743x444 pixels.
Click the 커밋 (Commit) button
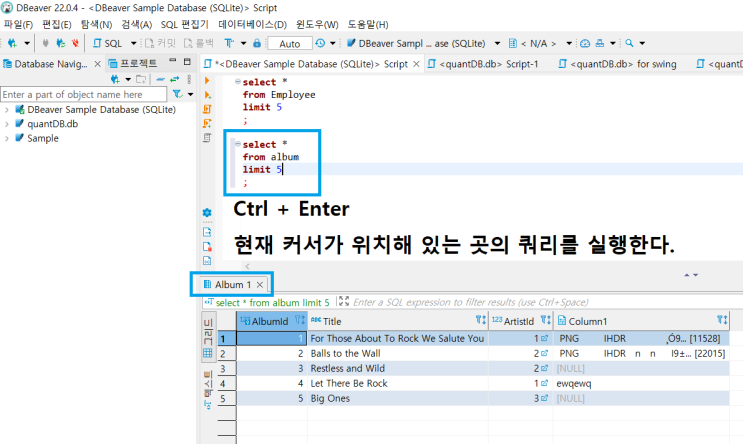pos(160,43)
